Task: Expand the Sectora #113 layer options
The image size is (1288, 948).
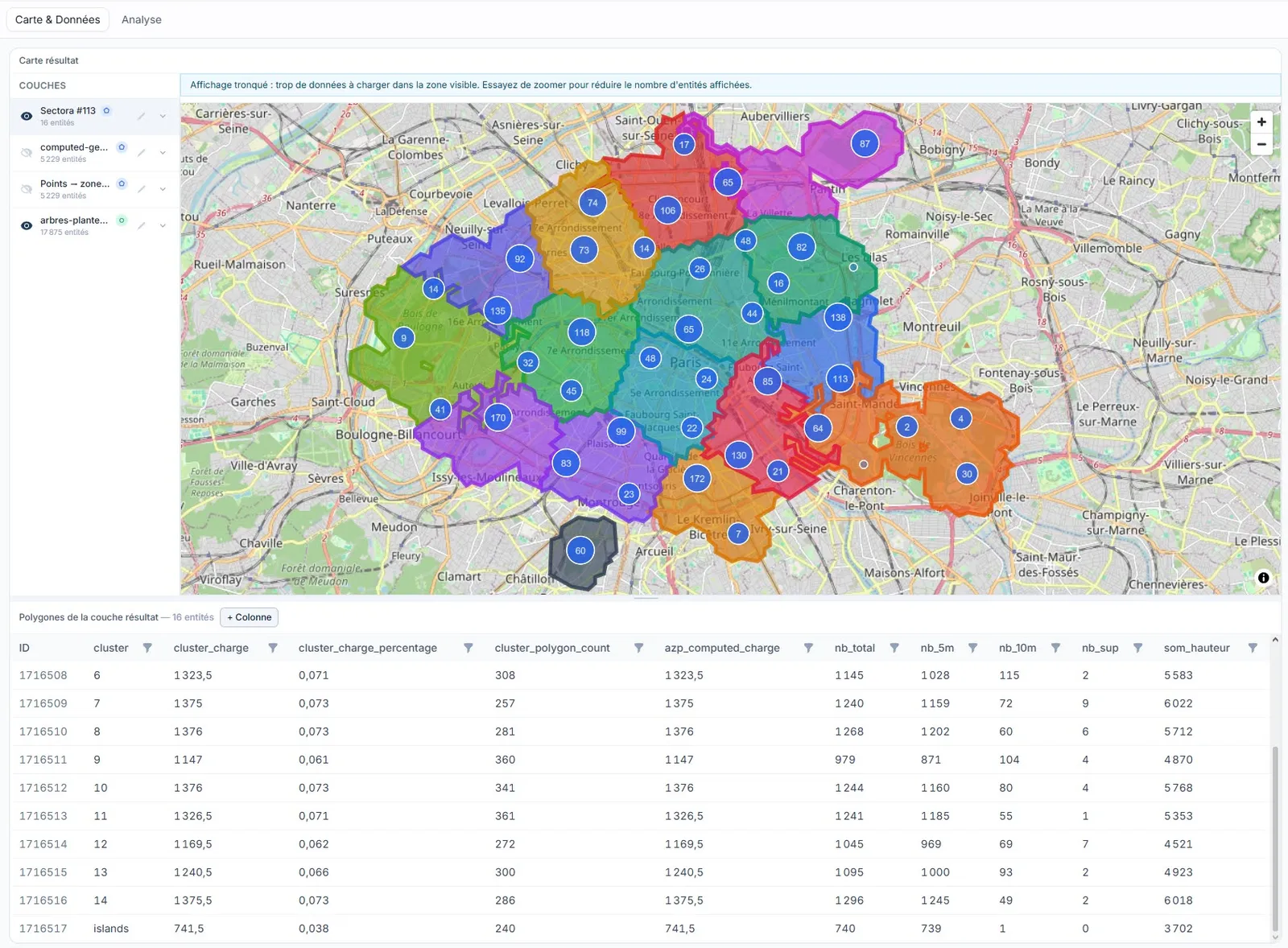Action: (163, 116)
